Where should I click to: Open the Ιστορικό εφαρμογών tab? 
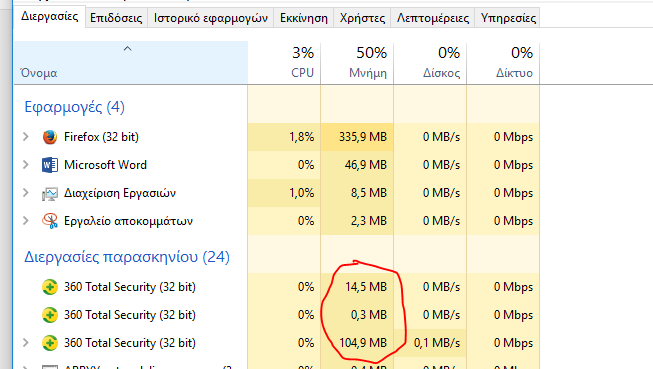click(211, 18)
